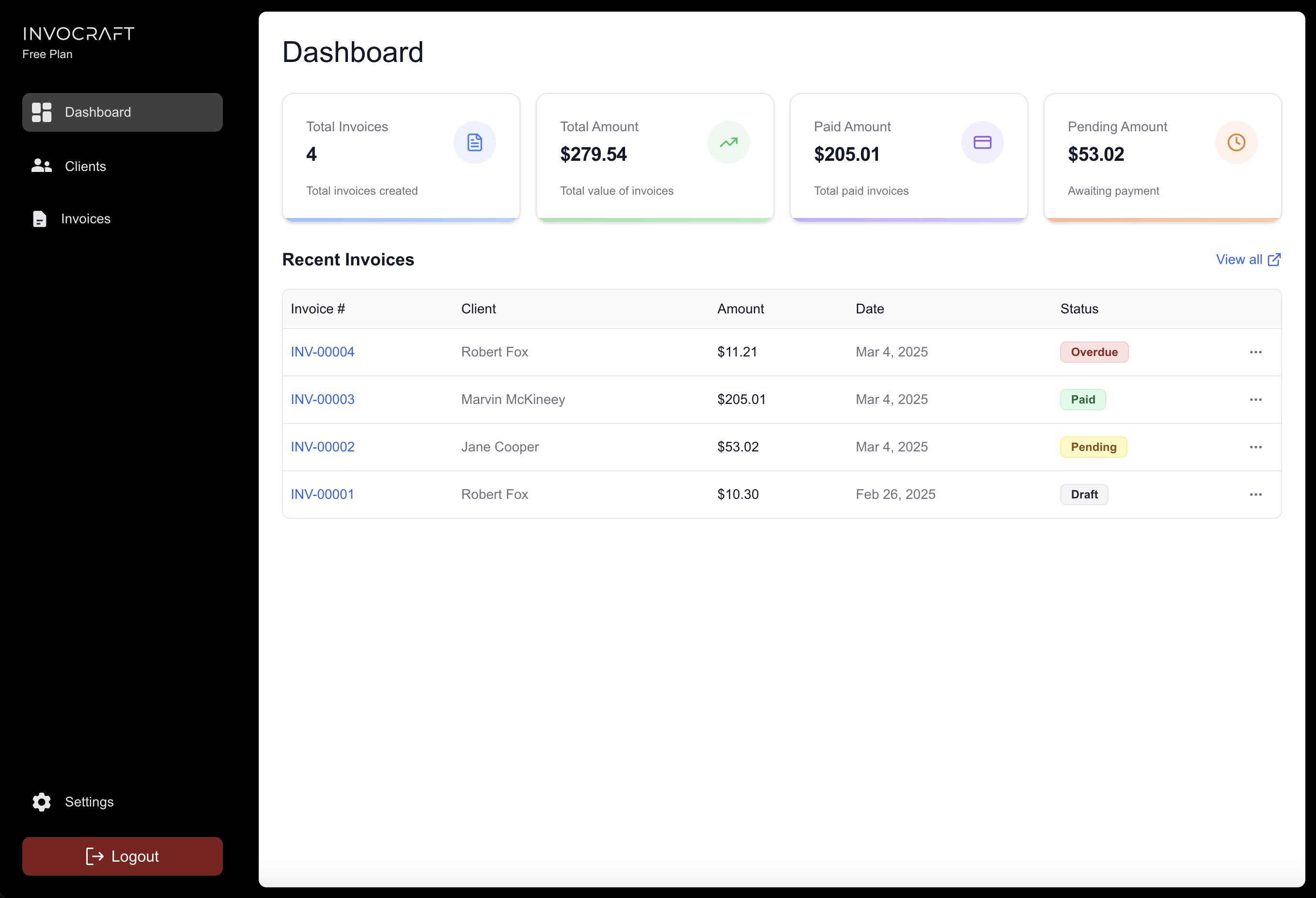This screenshot has height=898, width=1316.
Task: Click the INVOCRAFT logo
Action: click(x=78, y=33)
